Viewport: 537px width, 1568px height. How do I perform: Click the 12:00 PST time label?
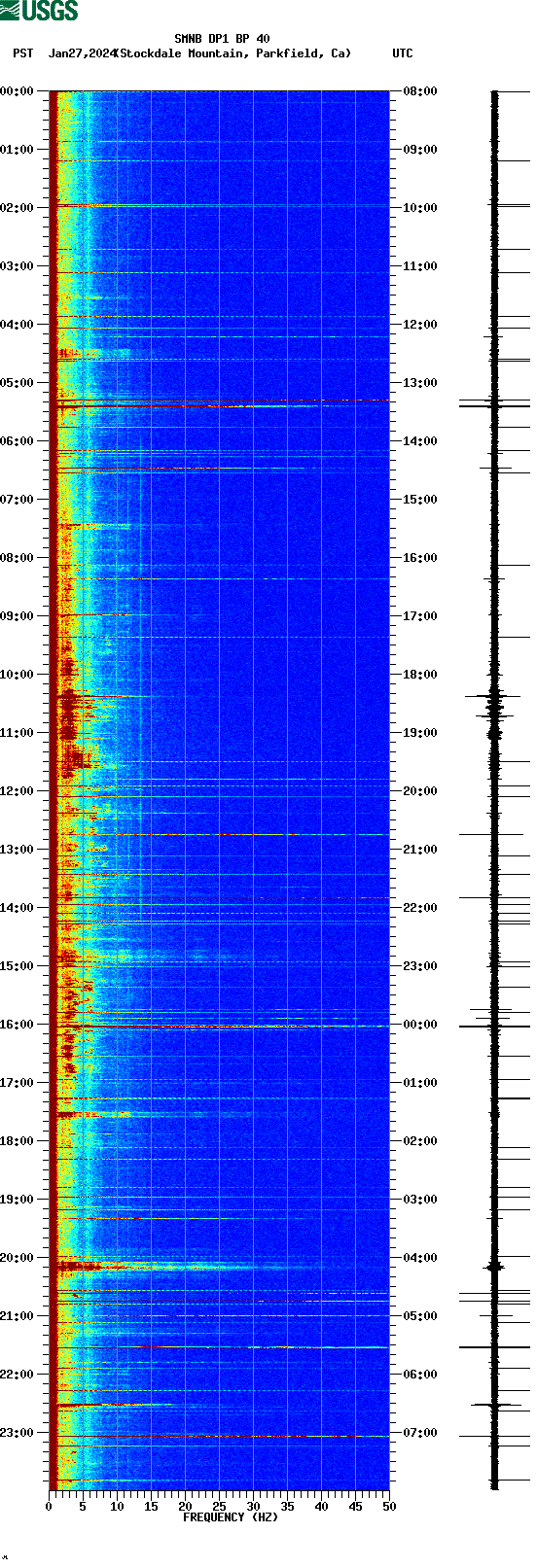17,791
